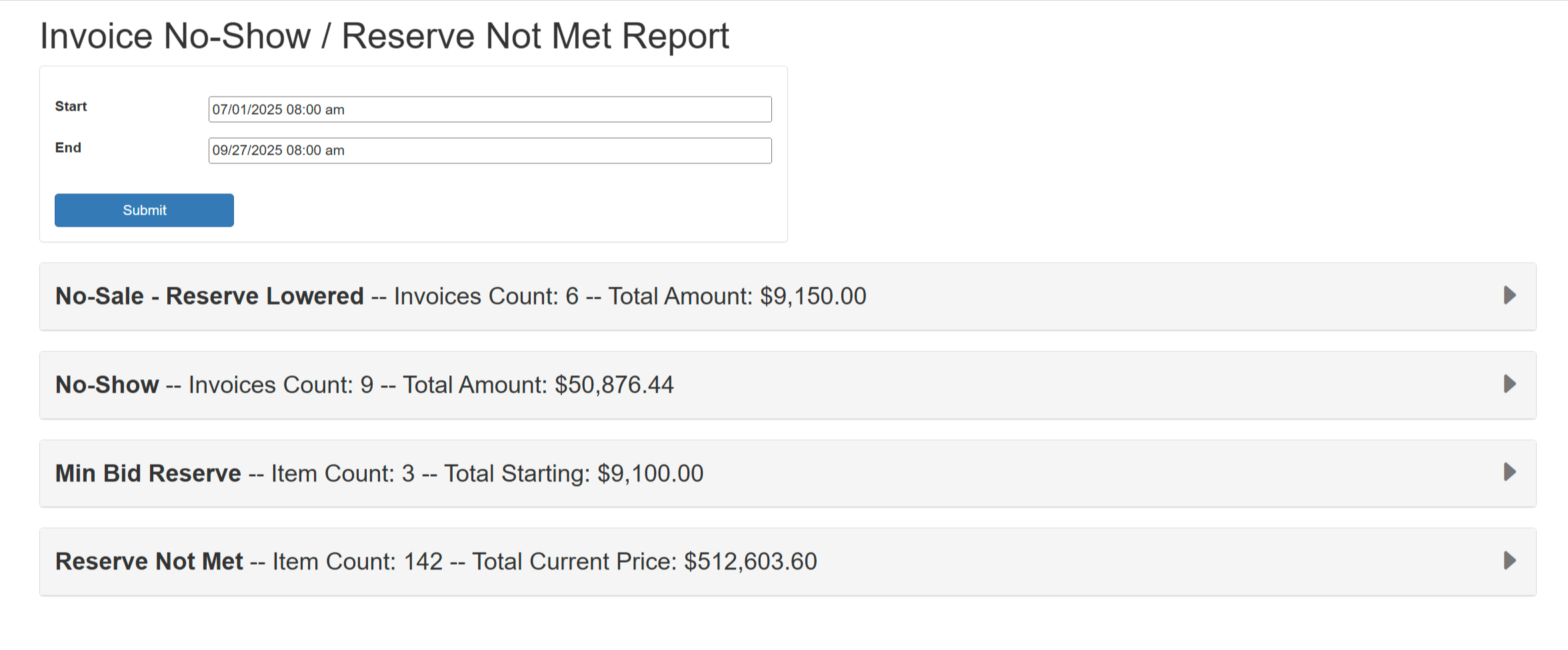Screen dimensions: 1568x650
Task: Click the Total Starting $9,100.00 text
Action: 573,473
